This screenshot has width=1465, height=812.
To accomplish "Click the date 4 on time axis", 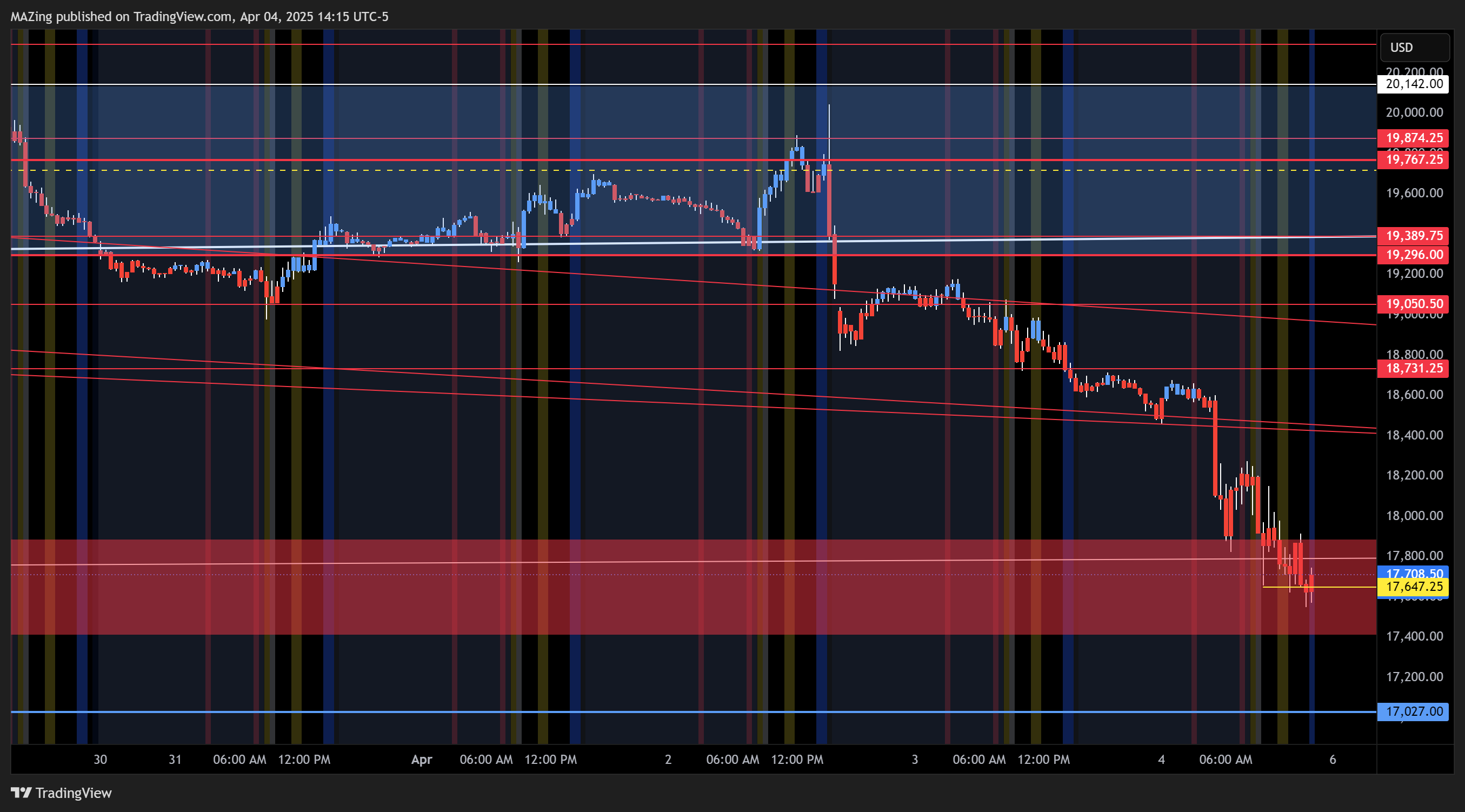I will pyautogui.click(x=1161, y=760).
